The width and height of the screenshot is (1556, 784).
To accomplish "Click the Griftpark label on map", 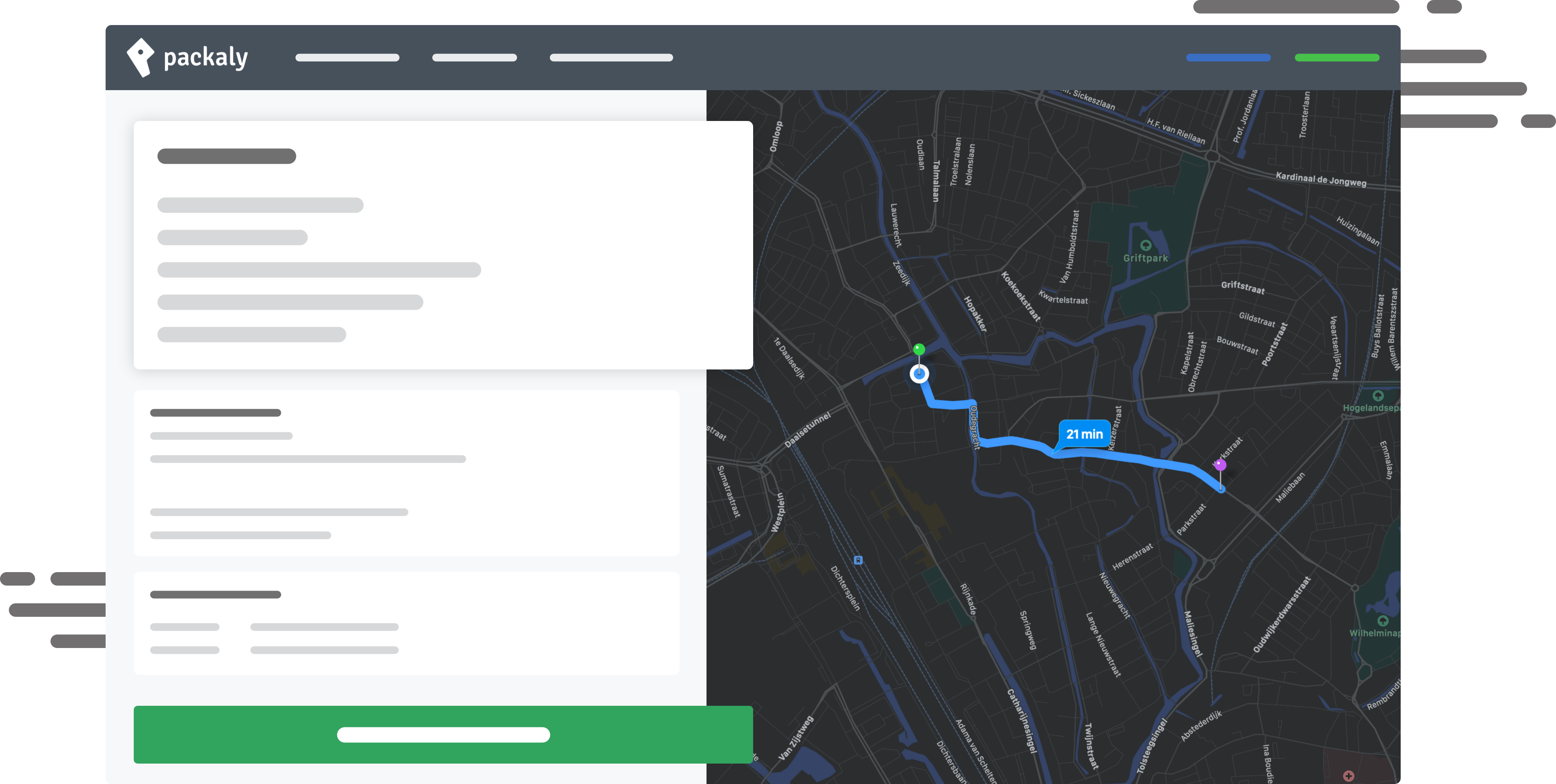I will tap(1145, 259).
